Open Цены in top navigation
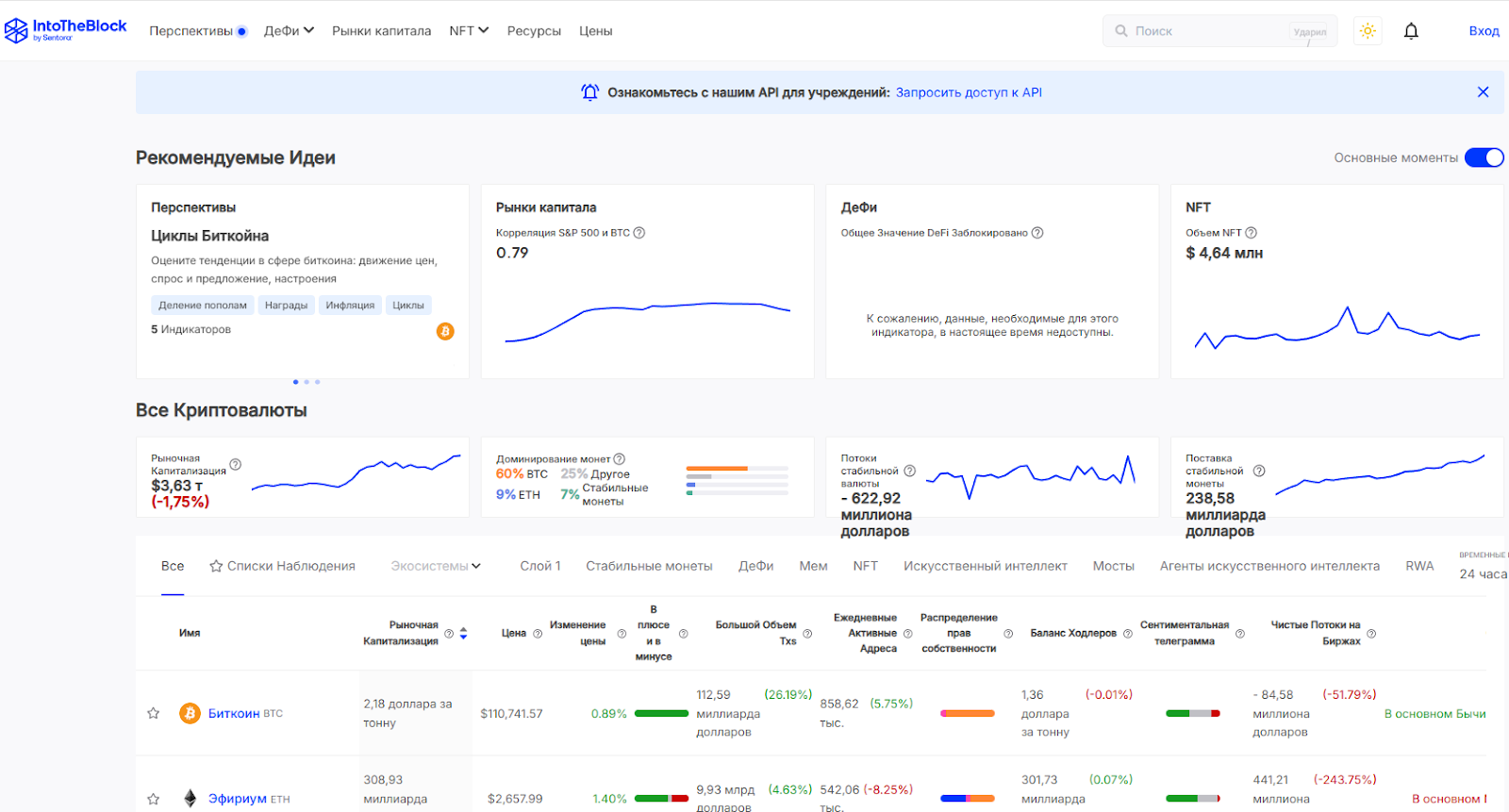 [595, 31]
